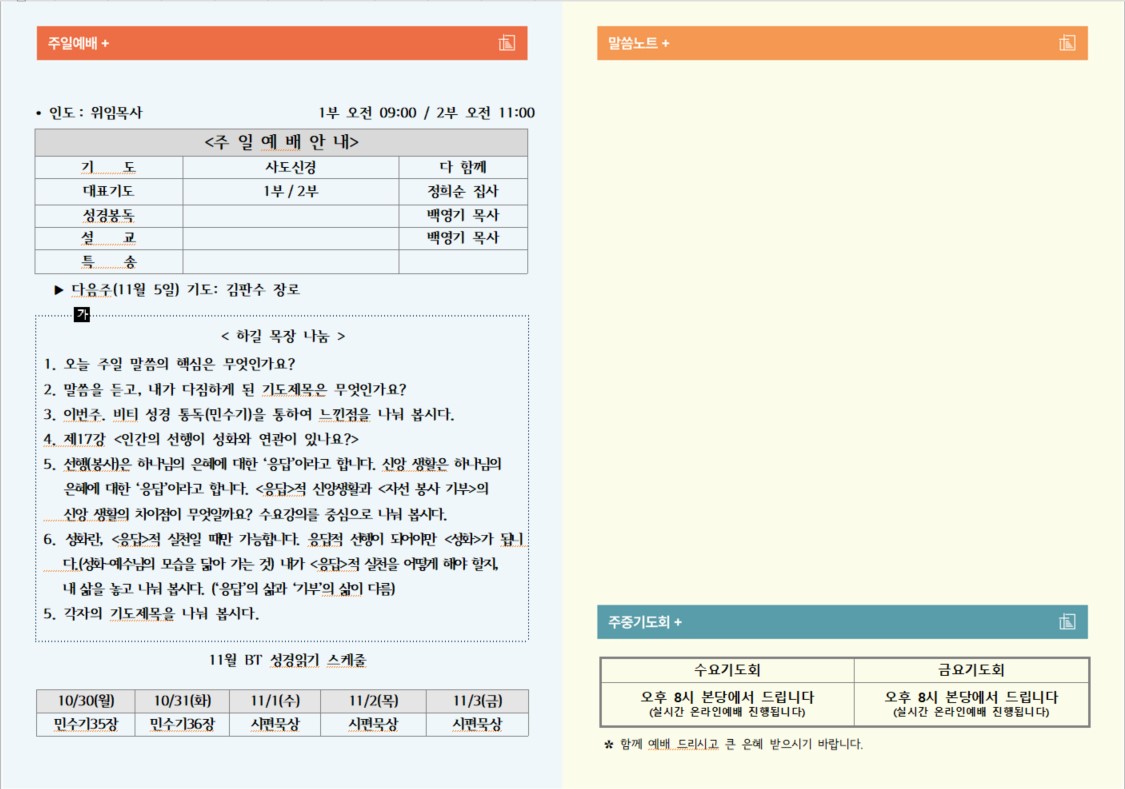Click the black 가 marker above the text box
This screenshot has height=789, width=1125.
[83, 315]
